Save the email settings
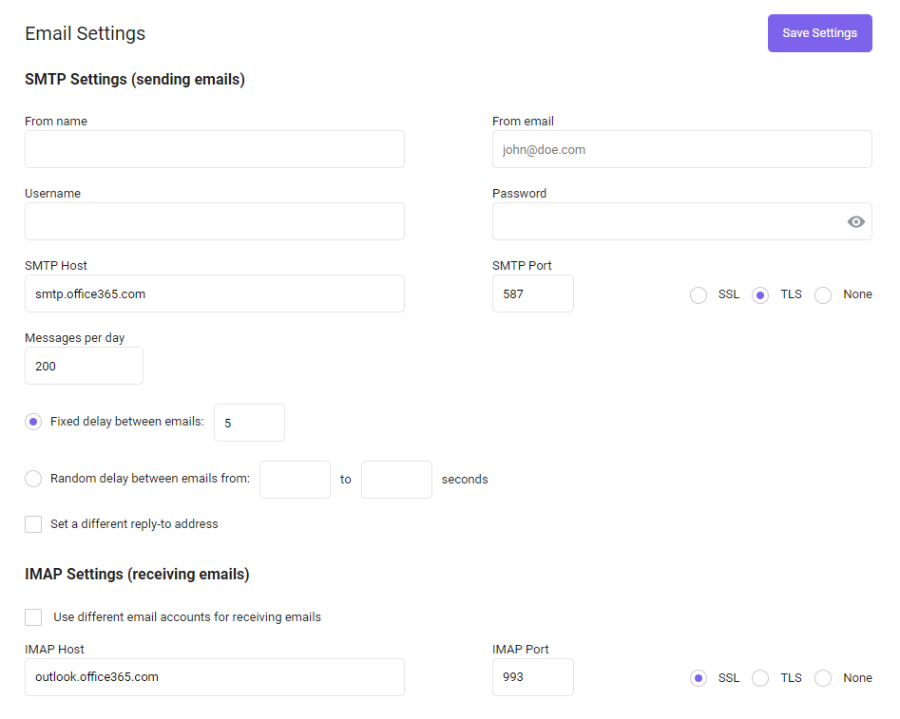 tap(820, 33)
